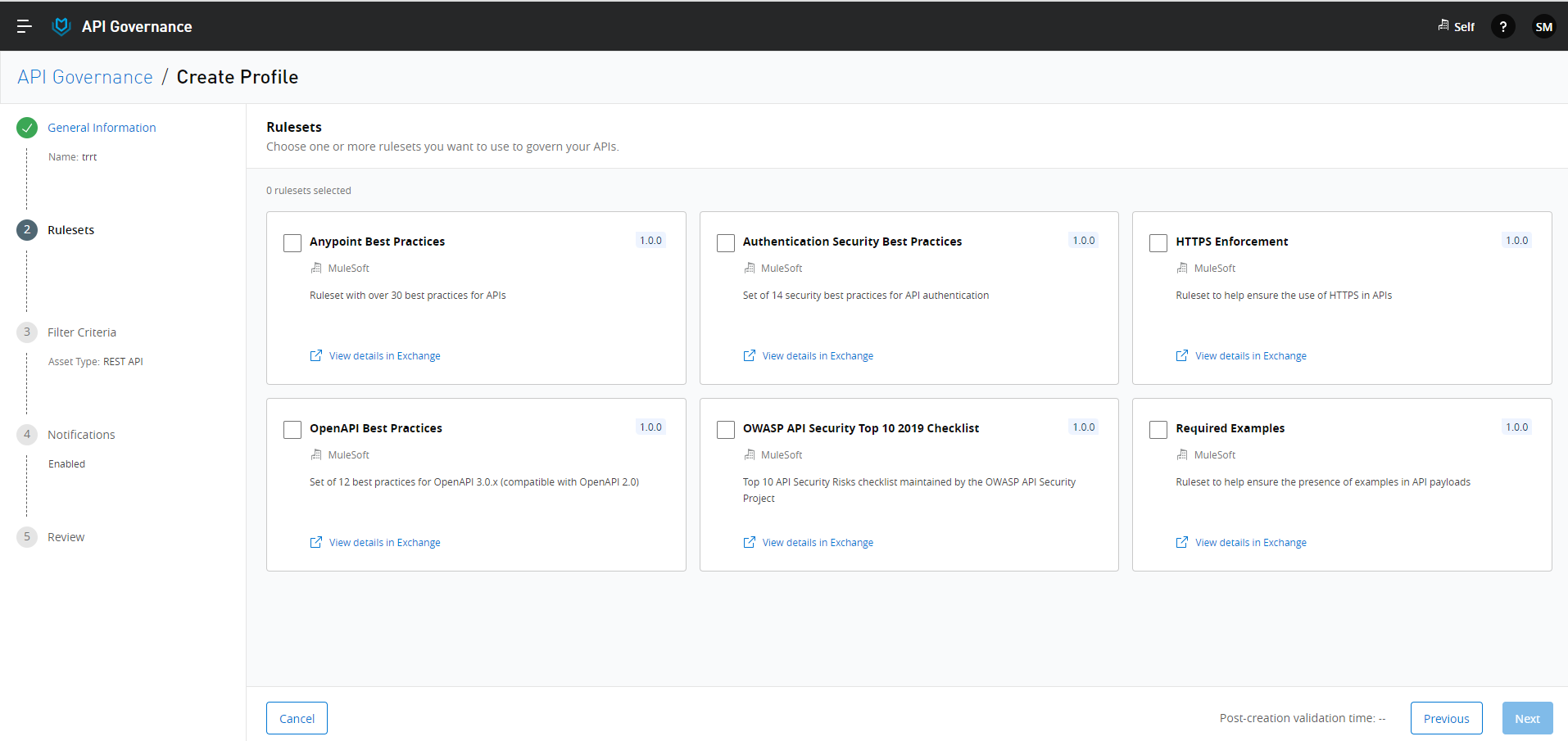This screenshot has width=1568, height=741.
Task: Click external link icon under HTTPS Enforcement
Action: click(1182, 355)
